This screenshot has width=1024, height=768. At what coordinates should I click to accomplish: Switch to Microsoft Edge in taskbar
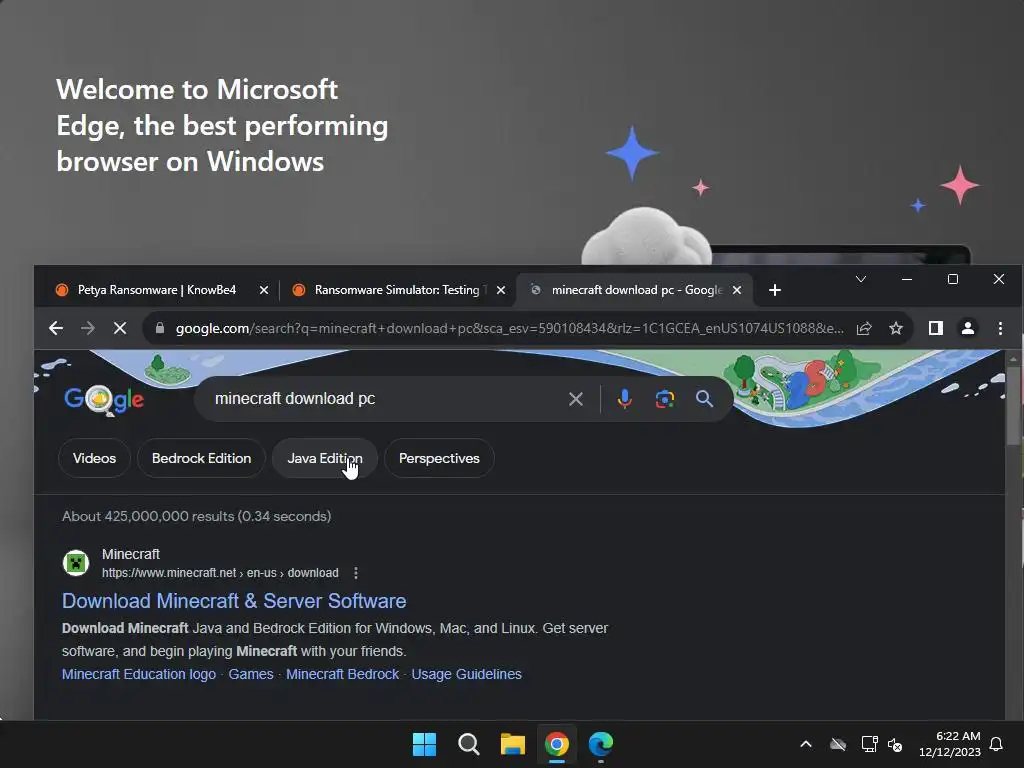(601, 744)
